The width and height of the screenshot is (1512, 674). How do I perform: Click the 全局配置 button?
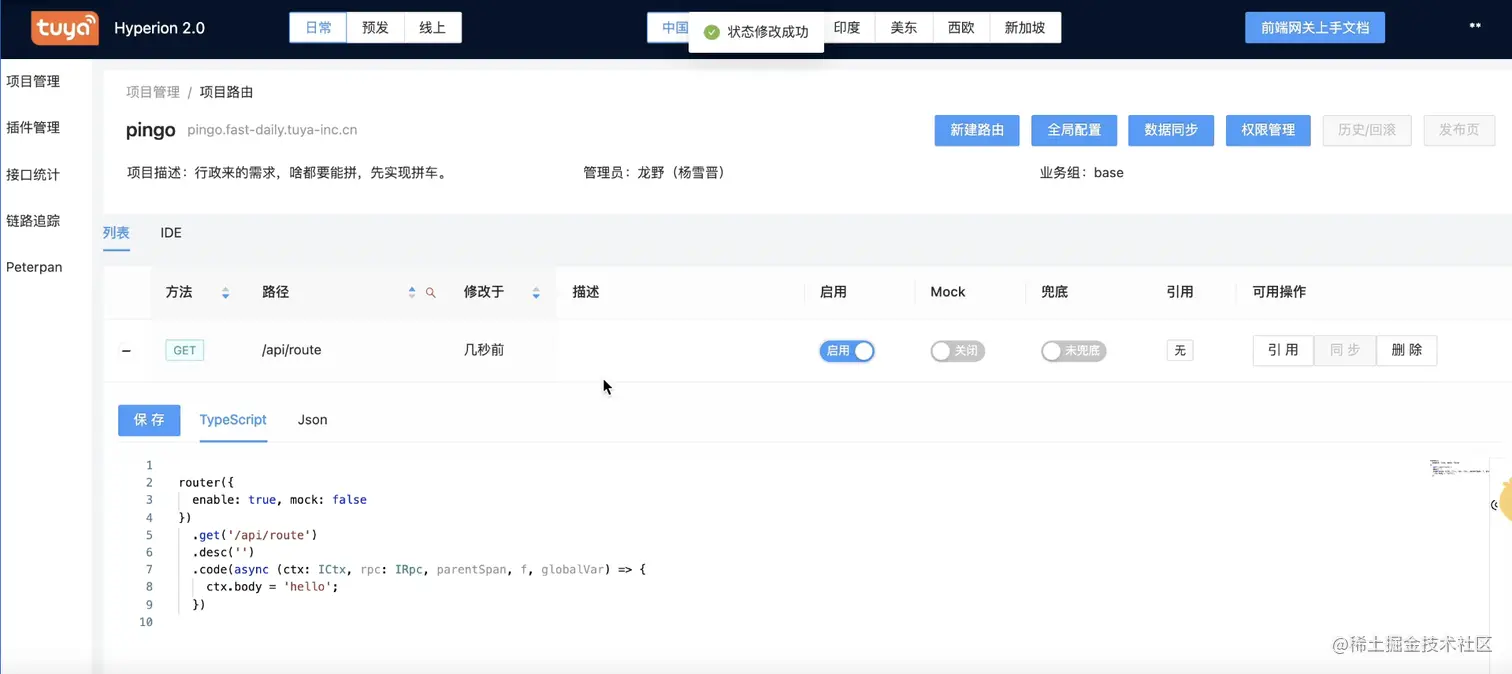tap(1074, 130)
